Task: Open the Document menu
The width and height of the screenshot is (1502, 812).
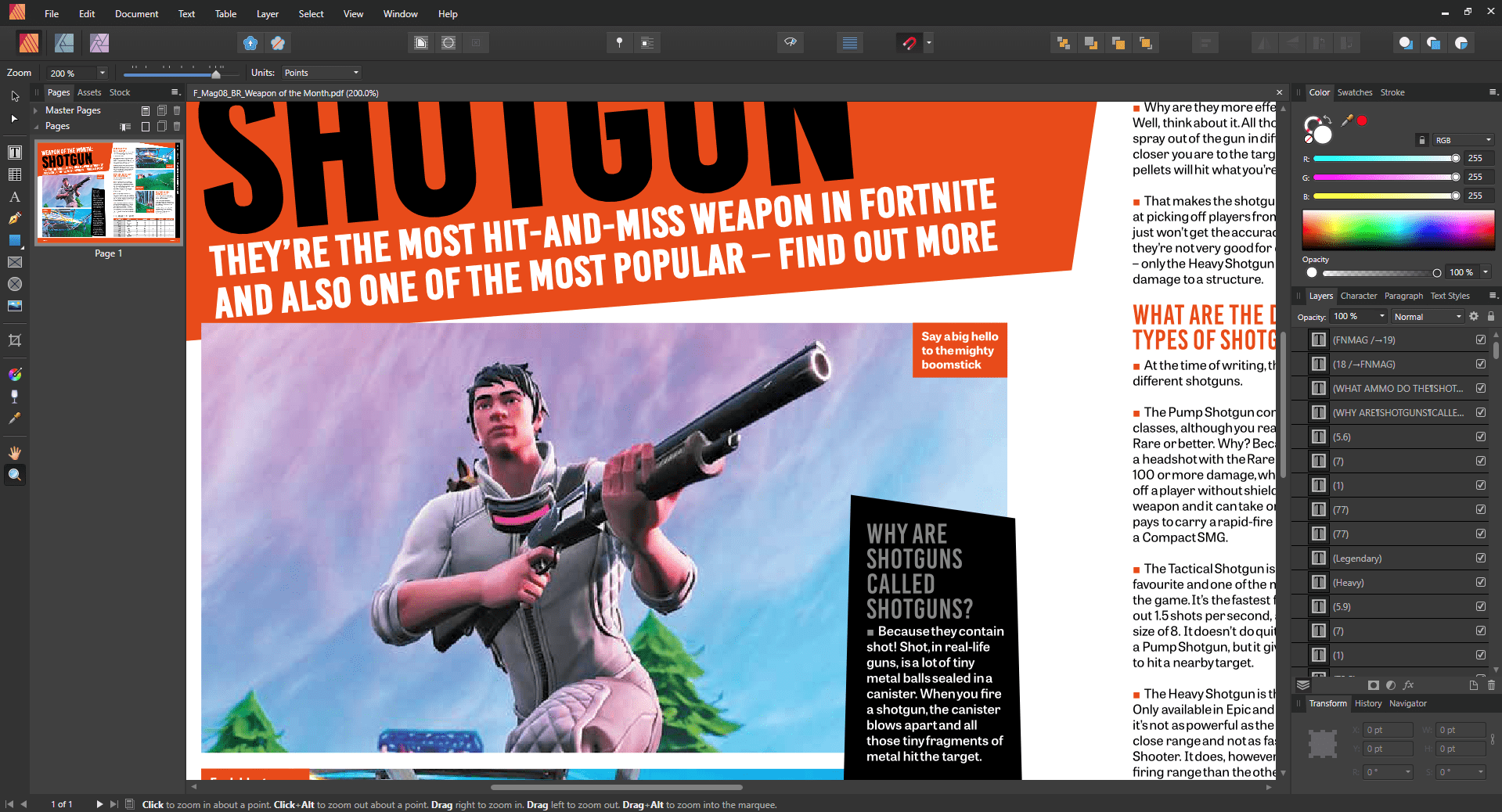Action: 136,13
